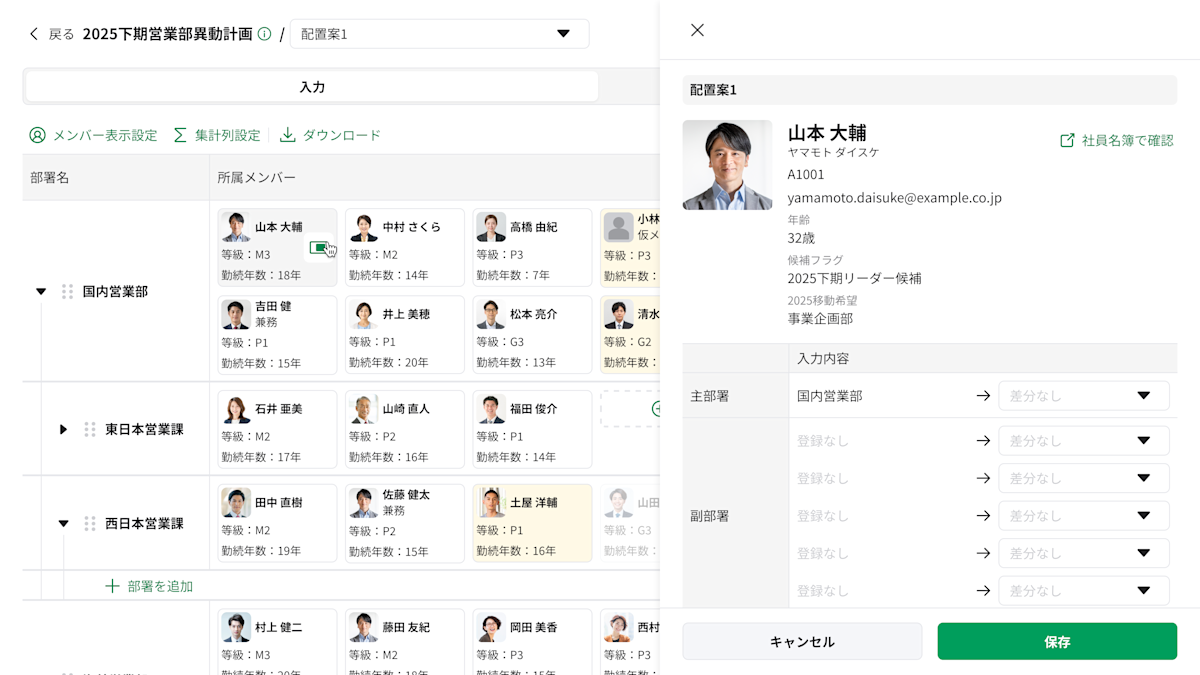The image size is (1200, 675).
Task: Click the sigma icon for 集計列設定
Action: click(180, 135)
